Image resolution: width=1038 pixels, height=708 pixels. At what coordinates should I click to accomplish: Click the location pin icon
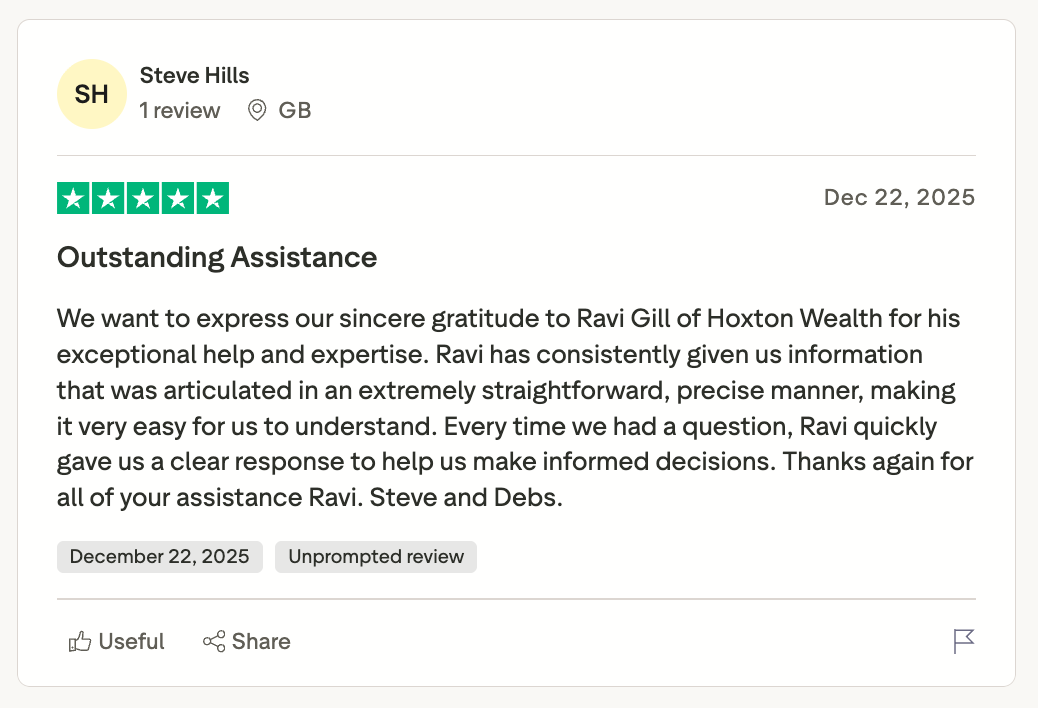tap(257, 110)
